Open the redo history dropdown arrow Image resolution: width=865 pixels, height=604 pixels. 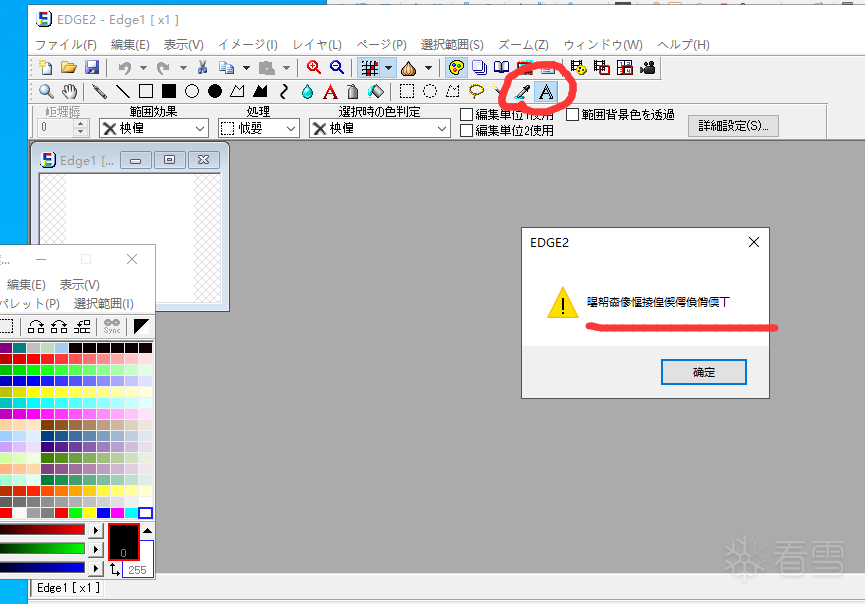[x=183, y=68]
